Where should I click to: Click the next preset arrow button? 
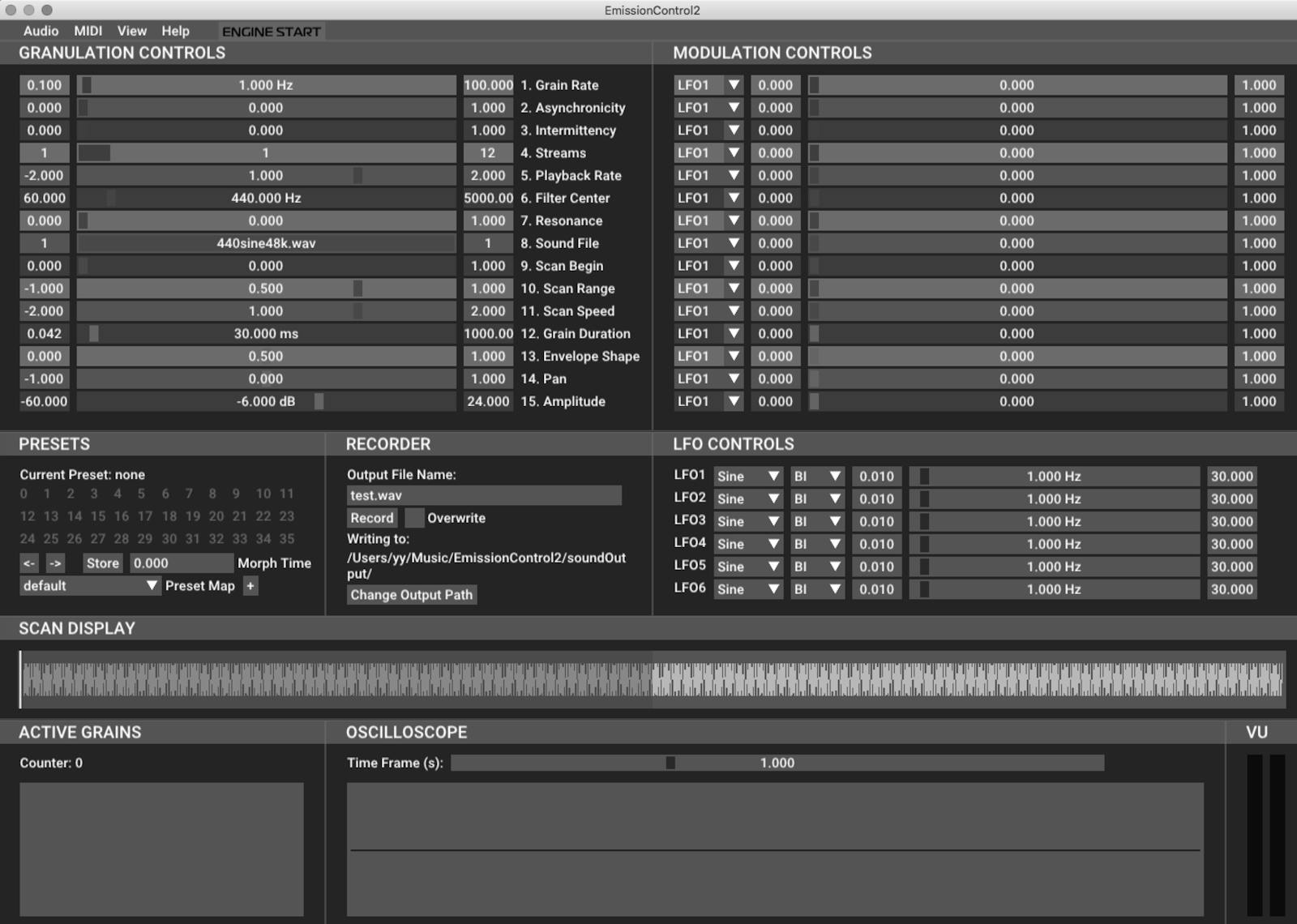tap(55, 563)
